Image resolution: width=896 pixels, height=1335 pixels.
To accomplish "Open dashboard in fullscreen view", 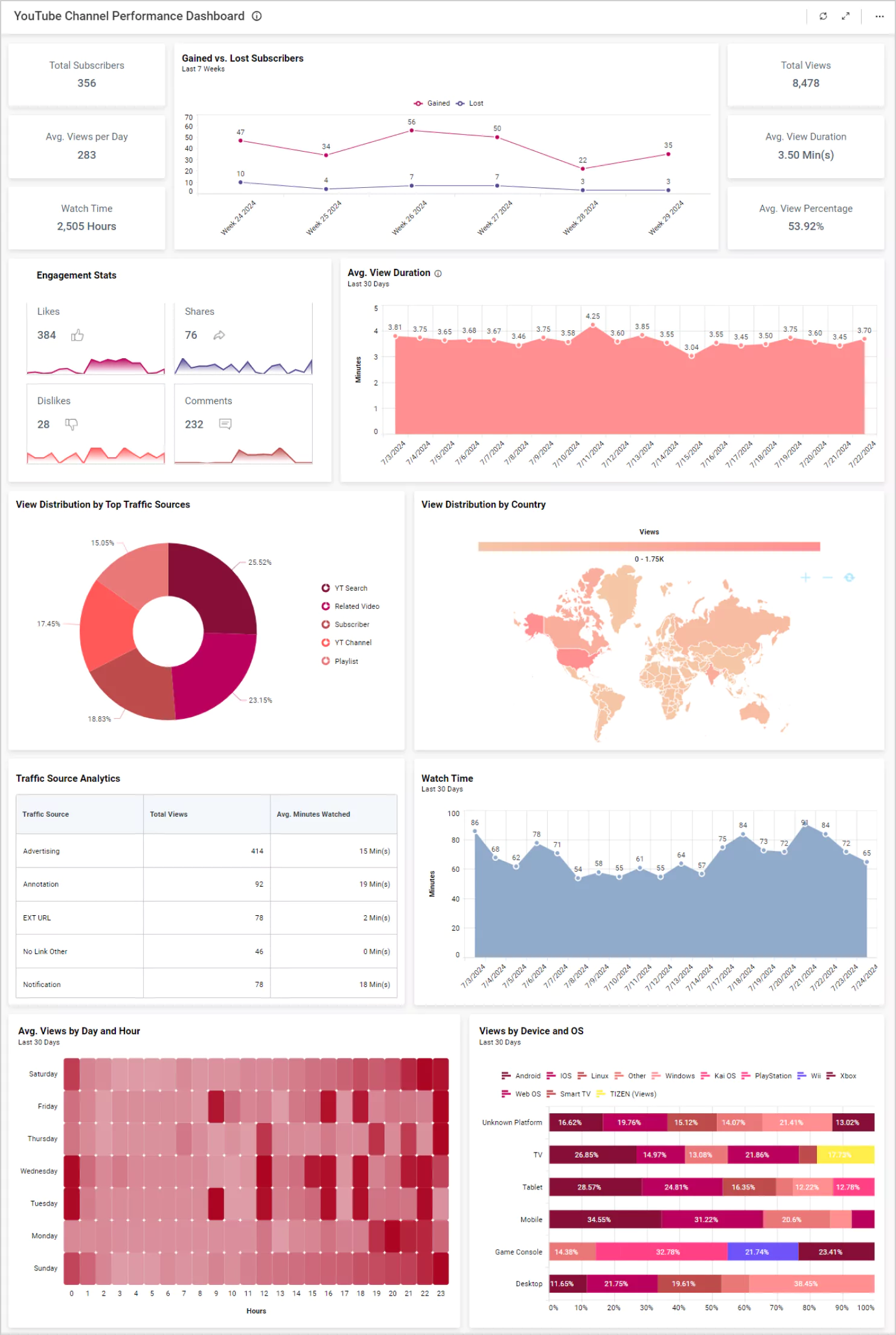I will [845, 16].
